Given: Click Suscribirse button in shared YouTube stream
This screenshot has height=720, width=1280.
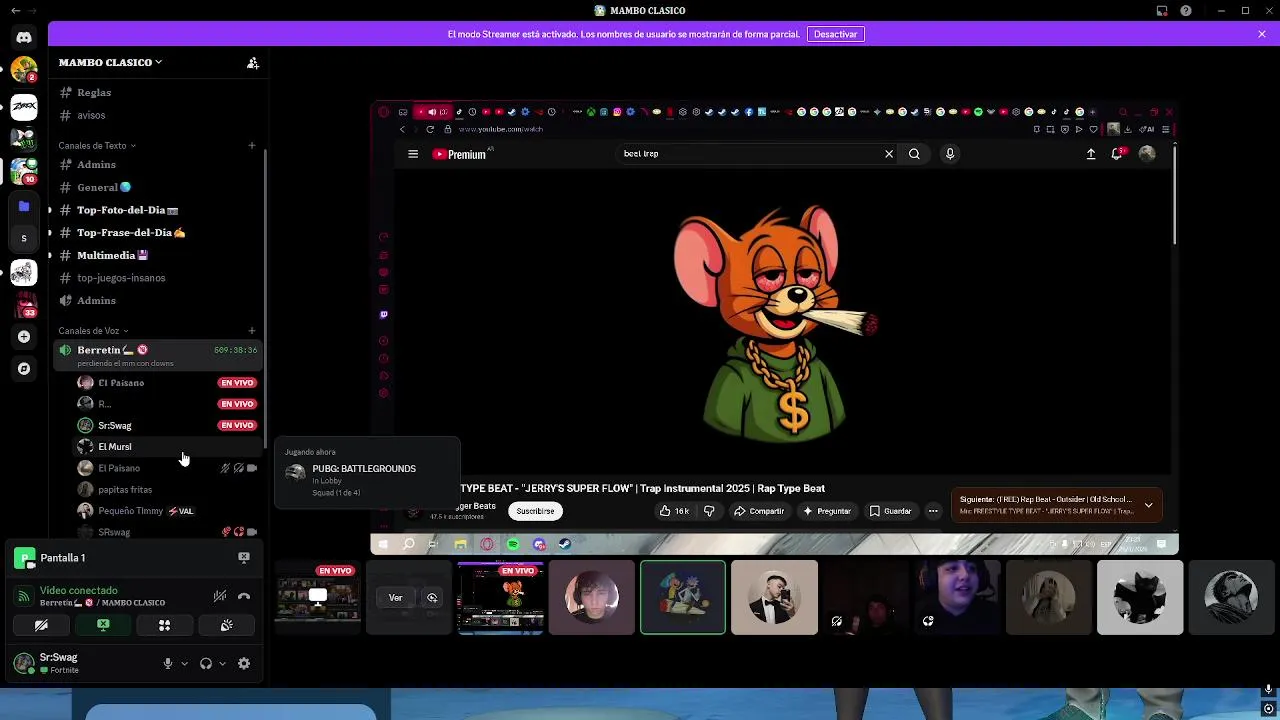Looking at the screenshot, I should click(535, 511).
